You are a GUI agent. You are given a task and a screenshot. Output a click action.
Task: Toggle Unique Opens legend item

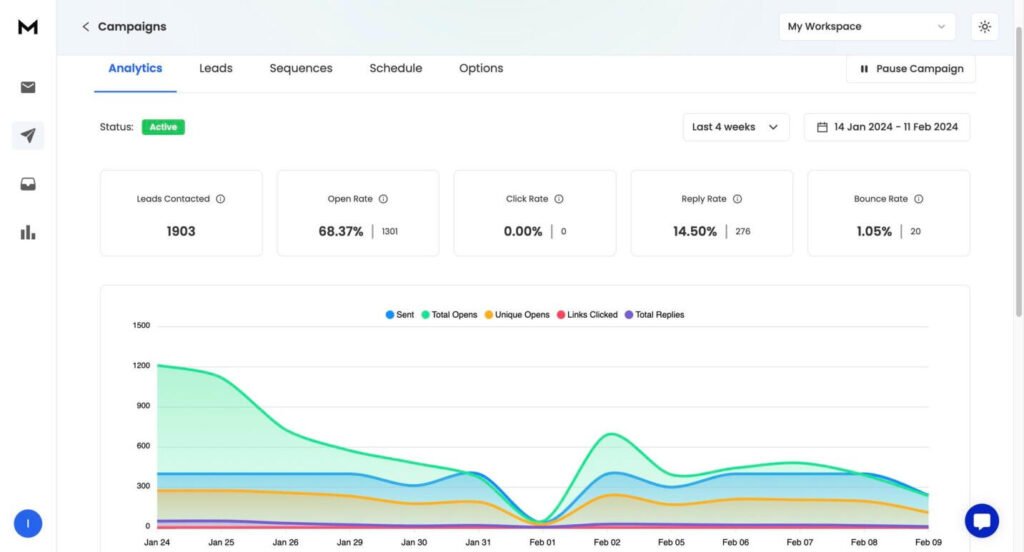point(517,315)
